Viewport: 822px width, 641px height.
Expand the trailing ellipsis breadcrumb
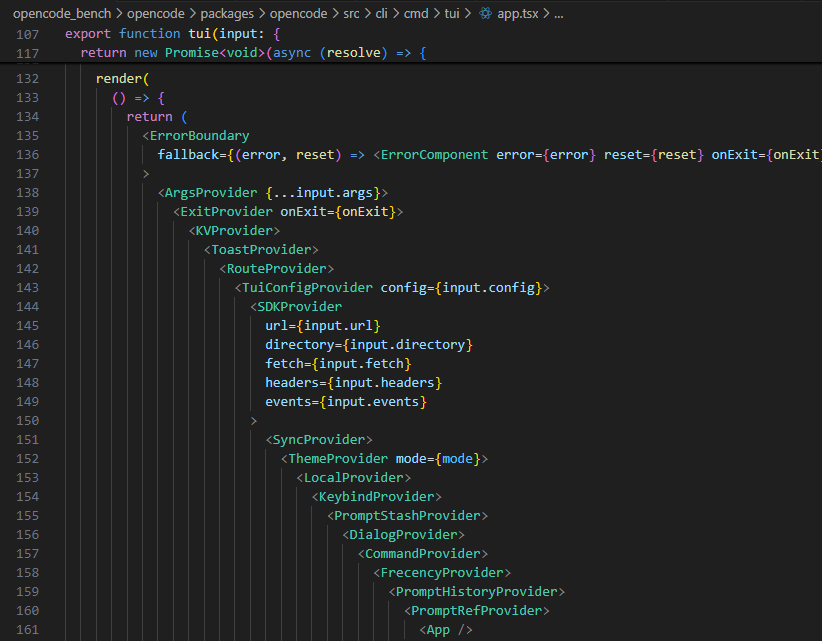pyautogui.click(x=559, y=15)
